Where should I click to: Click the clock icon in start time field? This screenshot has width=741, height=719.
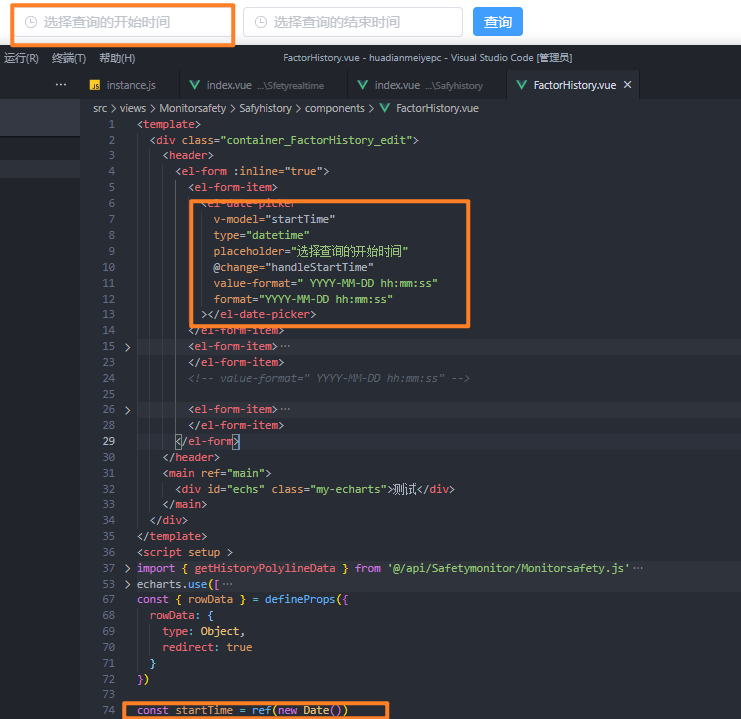point(31,22)
